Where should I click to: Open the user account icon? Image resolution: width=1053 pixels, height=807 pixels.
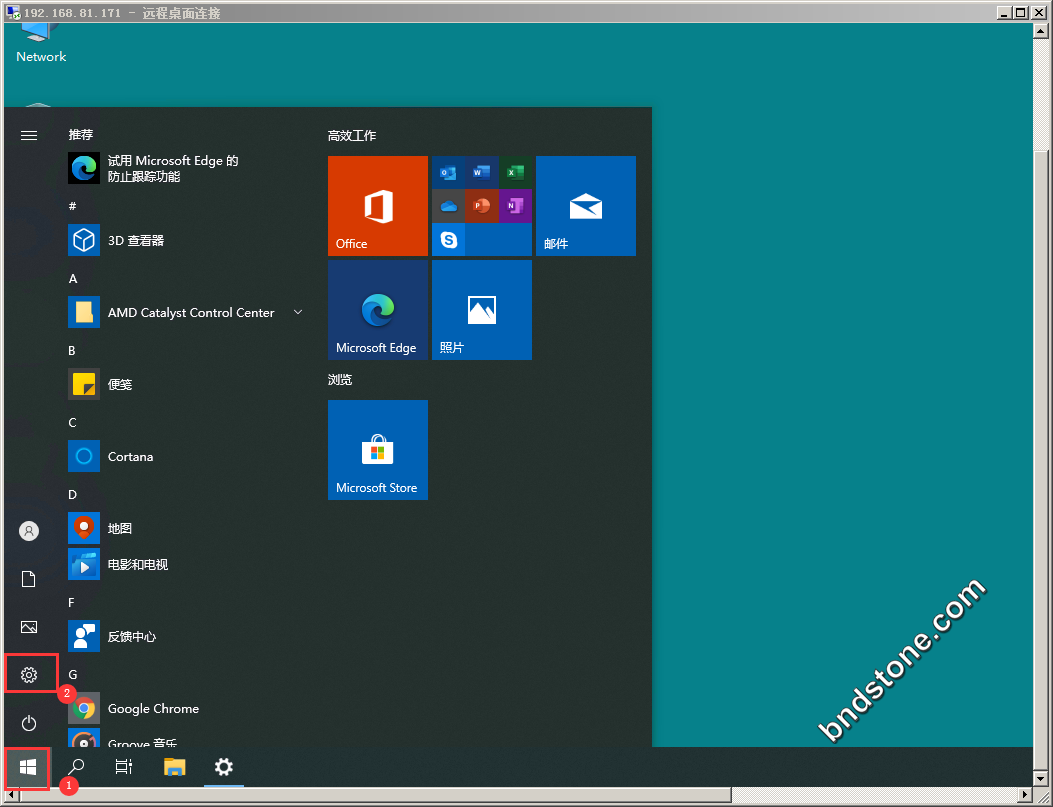pos(29,531)
